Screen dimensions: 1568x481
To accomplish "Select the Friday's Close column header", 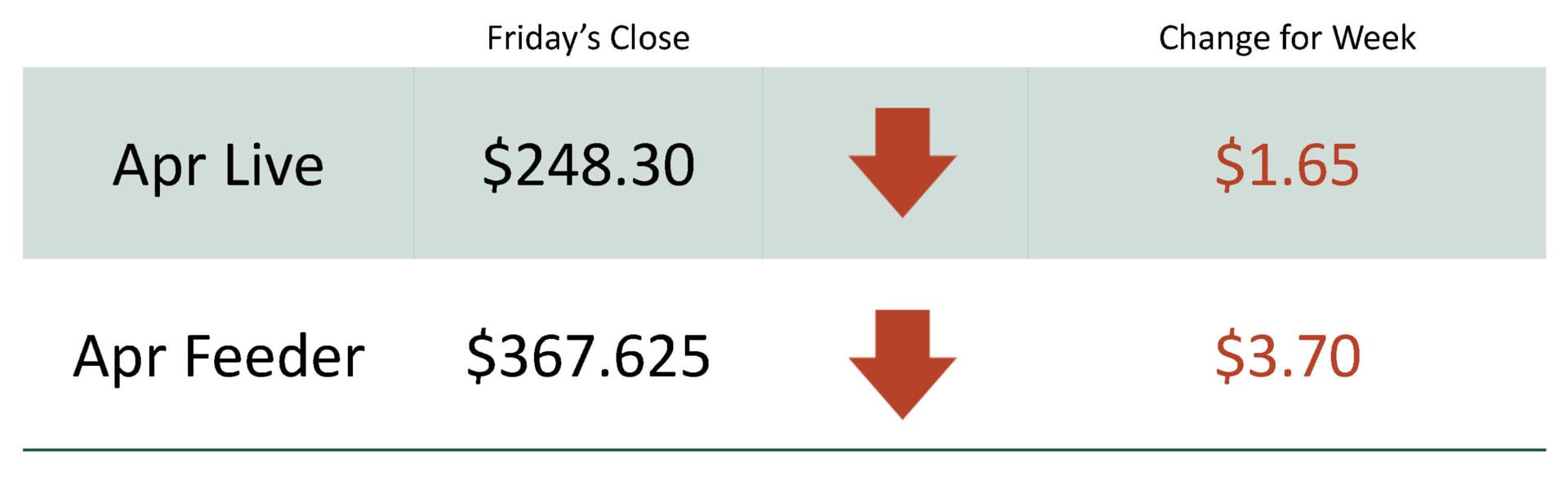I will pyautogui.click(x=588, y=38).
